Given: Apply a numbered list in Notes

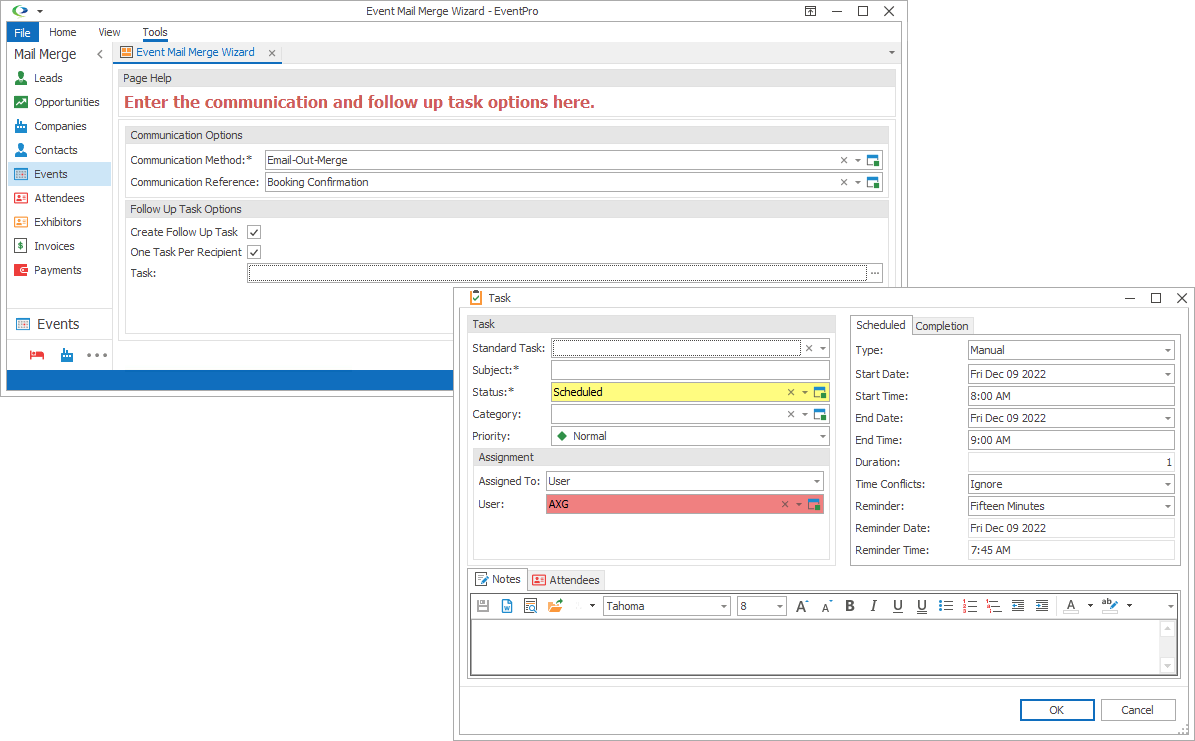Looking at the screenshot, I should 969,606.
